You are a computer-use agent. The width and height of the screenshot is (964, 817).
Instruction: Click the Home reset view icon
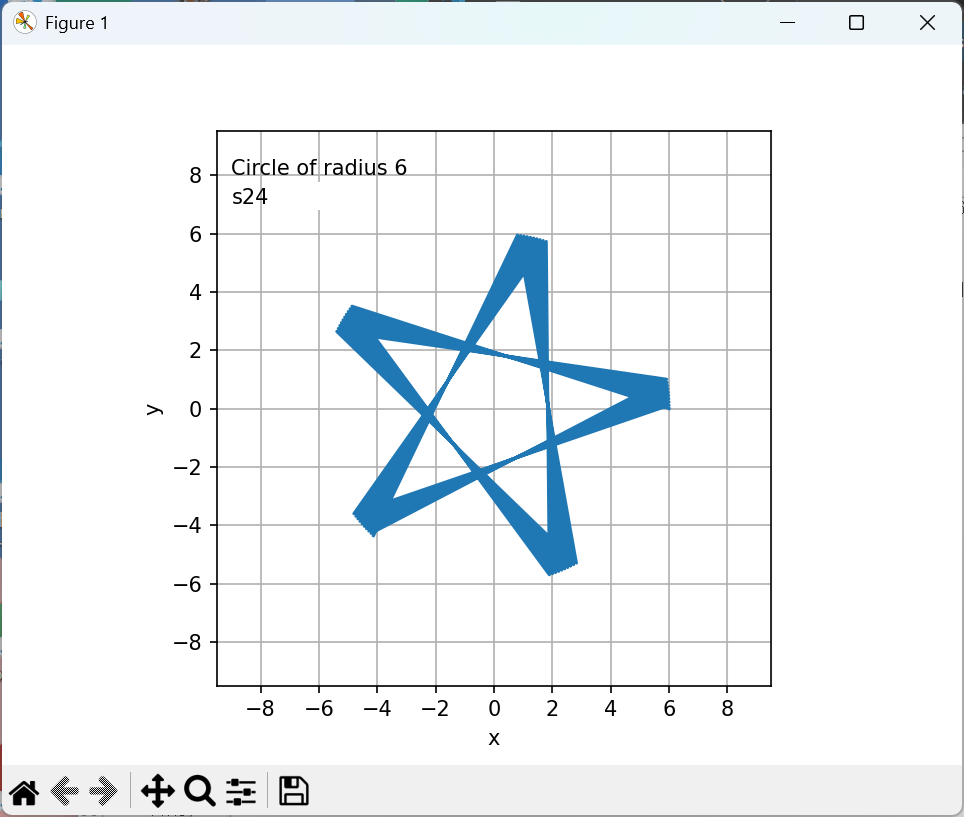[25, 791]
